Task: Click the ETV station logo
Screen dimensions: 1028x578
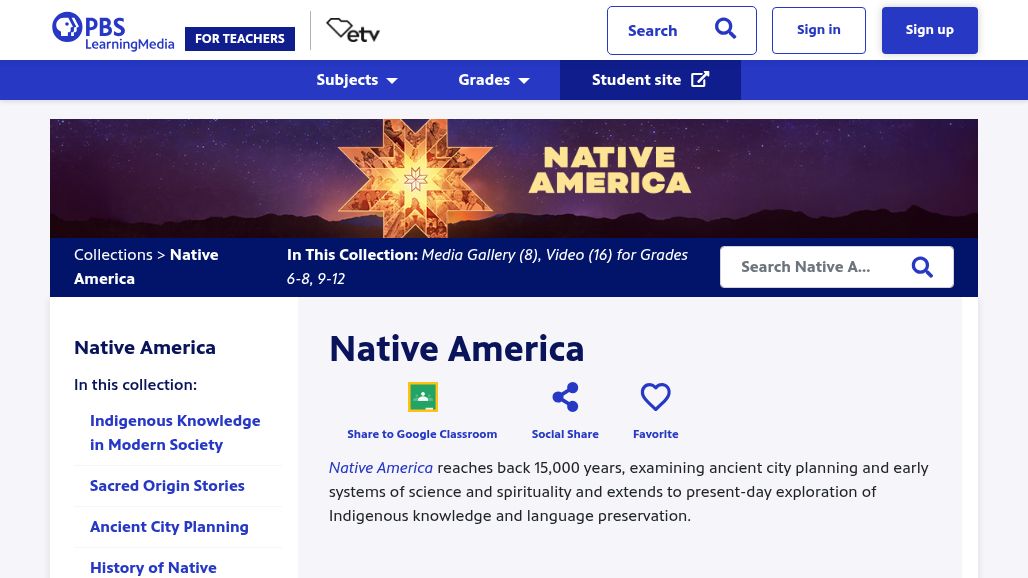Action: tap(353, 31)
